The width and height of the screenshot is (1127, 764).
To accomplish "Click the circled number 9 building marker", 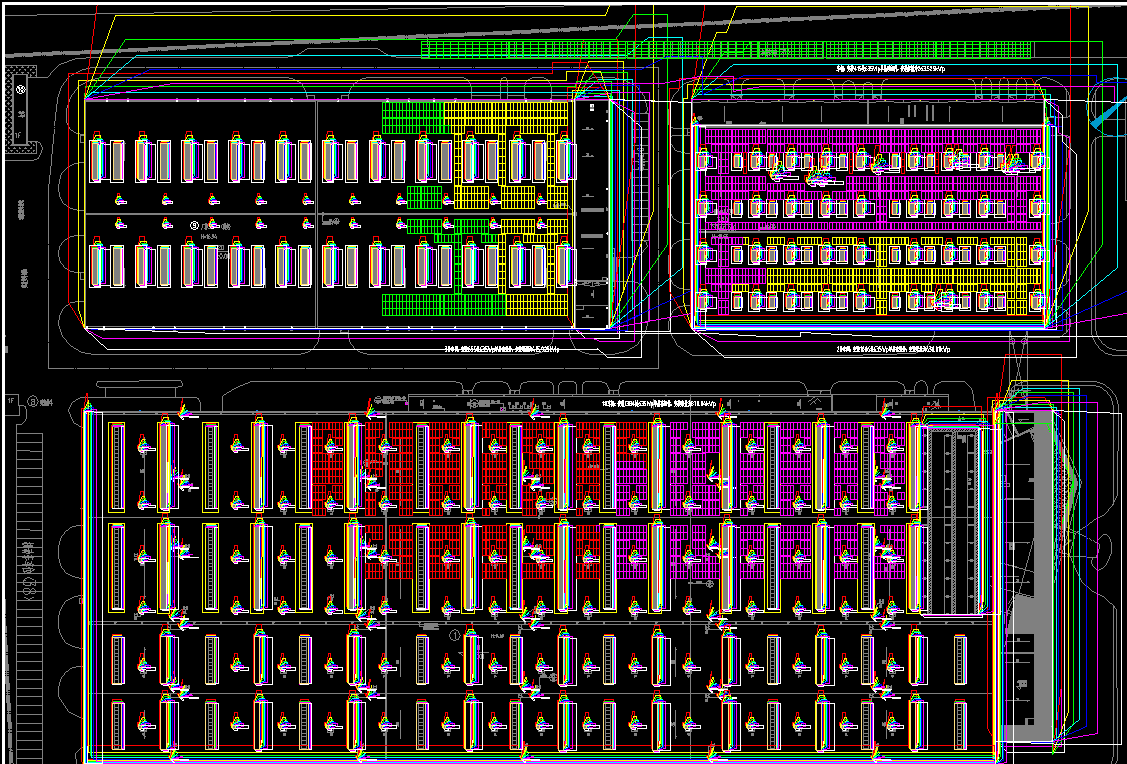I will (195, 226).
